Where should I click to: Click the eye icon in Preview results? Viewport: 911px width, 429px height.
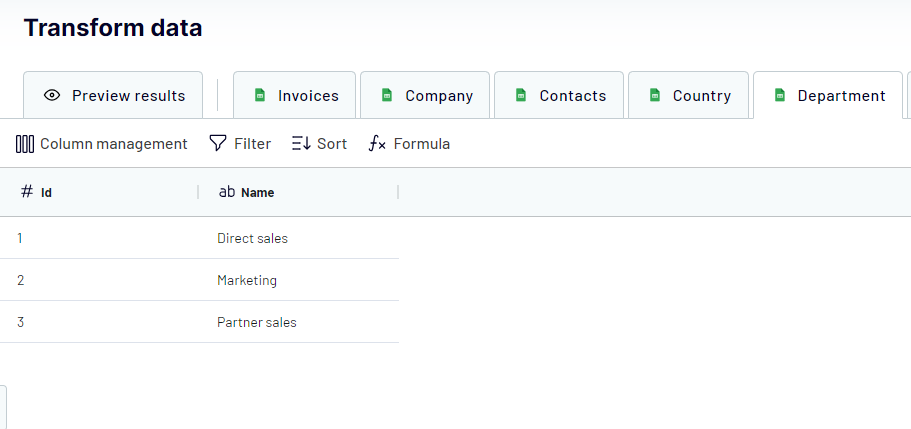coord(52,96)
